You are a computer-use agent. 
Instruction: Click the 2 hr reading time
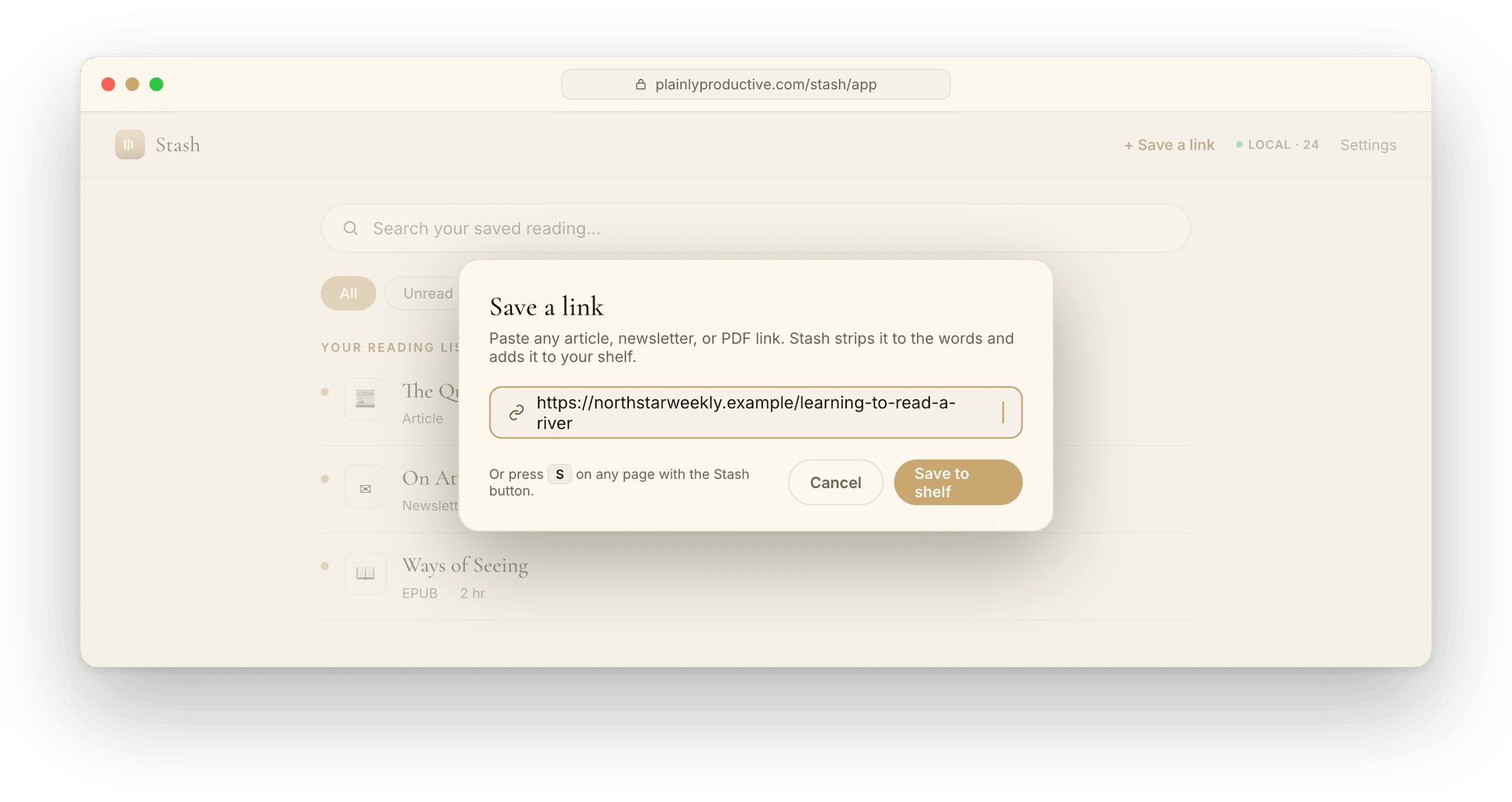click(x=473, y=593)
